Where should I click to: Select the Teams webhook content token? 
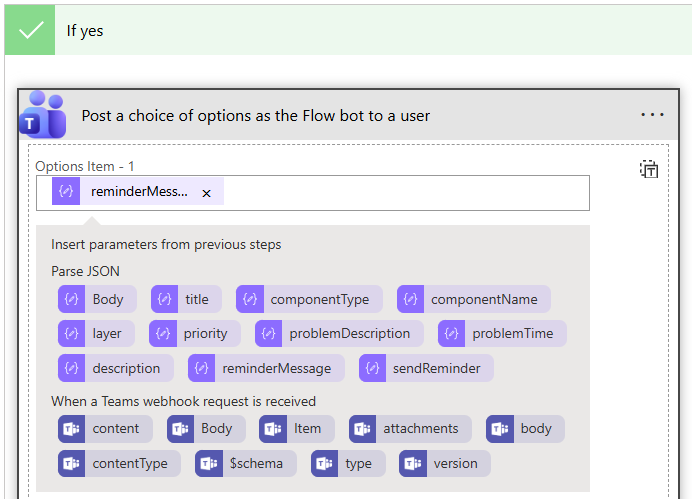[x=105, y=428]
